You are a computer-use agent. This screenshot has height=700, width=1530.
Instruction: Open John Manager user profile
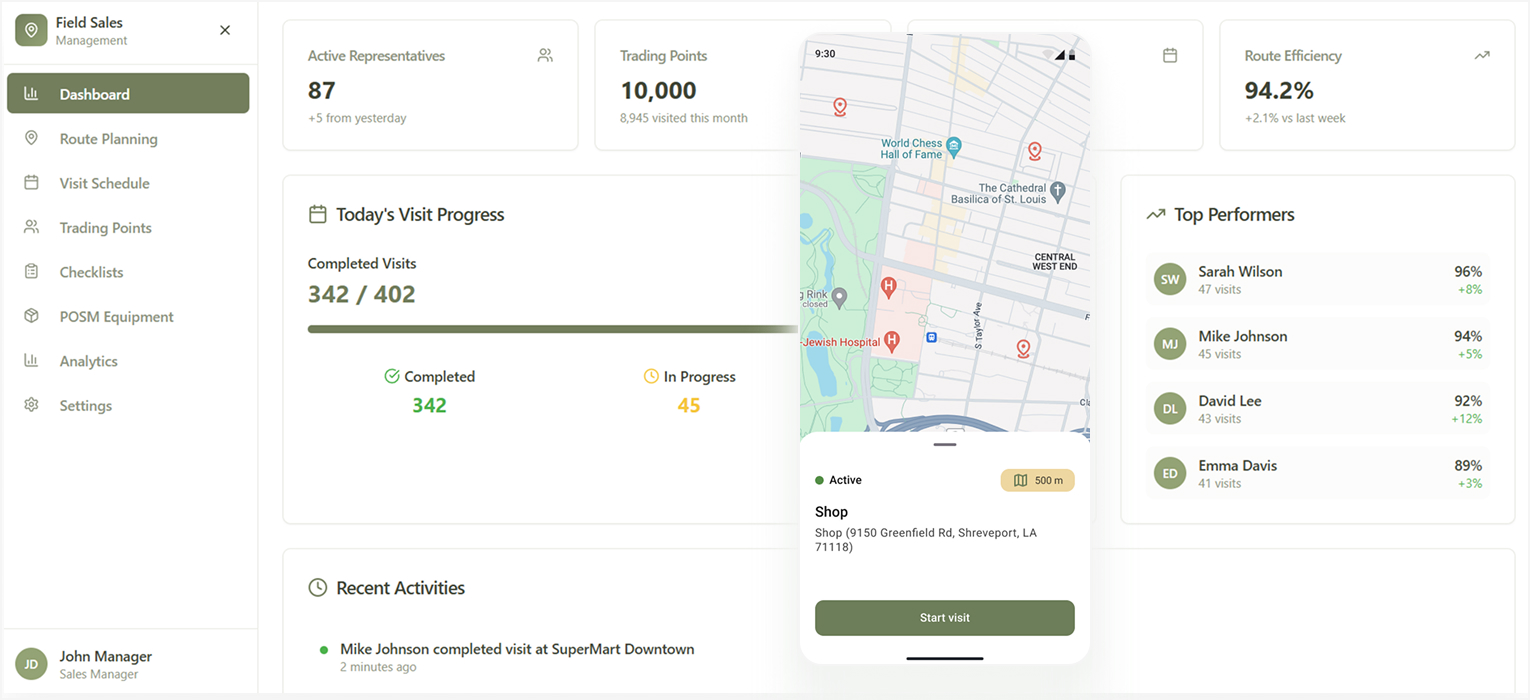click(105, 664)
